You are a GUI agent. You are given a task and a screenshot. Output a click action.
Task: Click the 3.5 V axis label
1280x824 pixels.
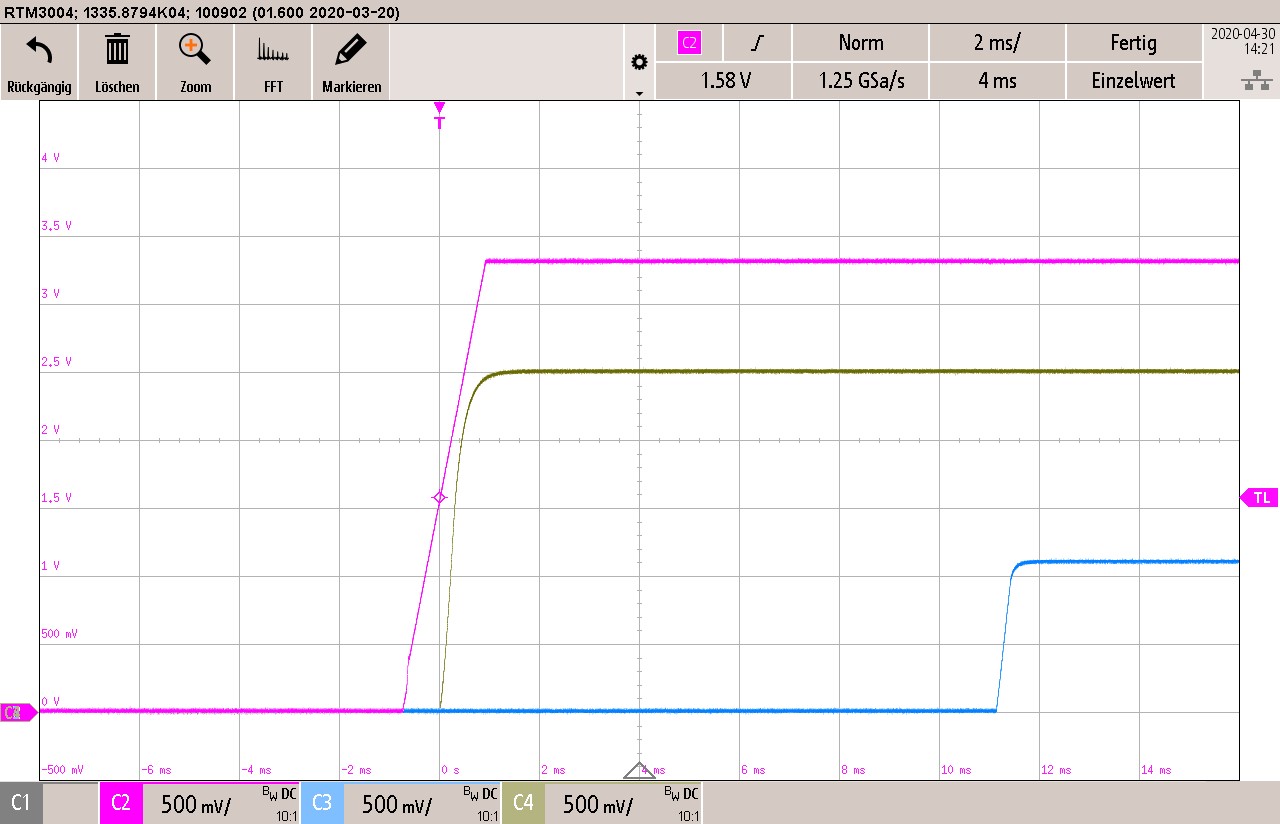coord(58,226)
